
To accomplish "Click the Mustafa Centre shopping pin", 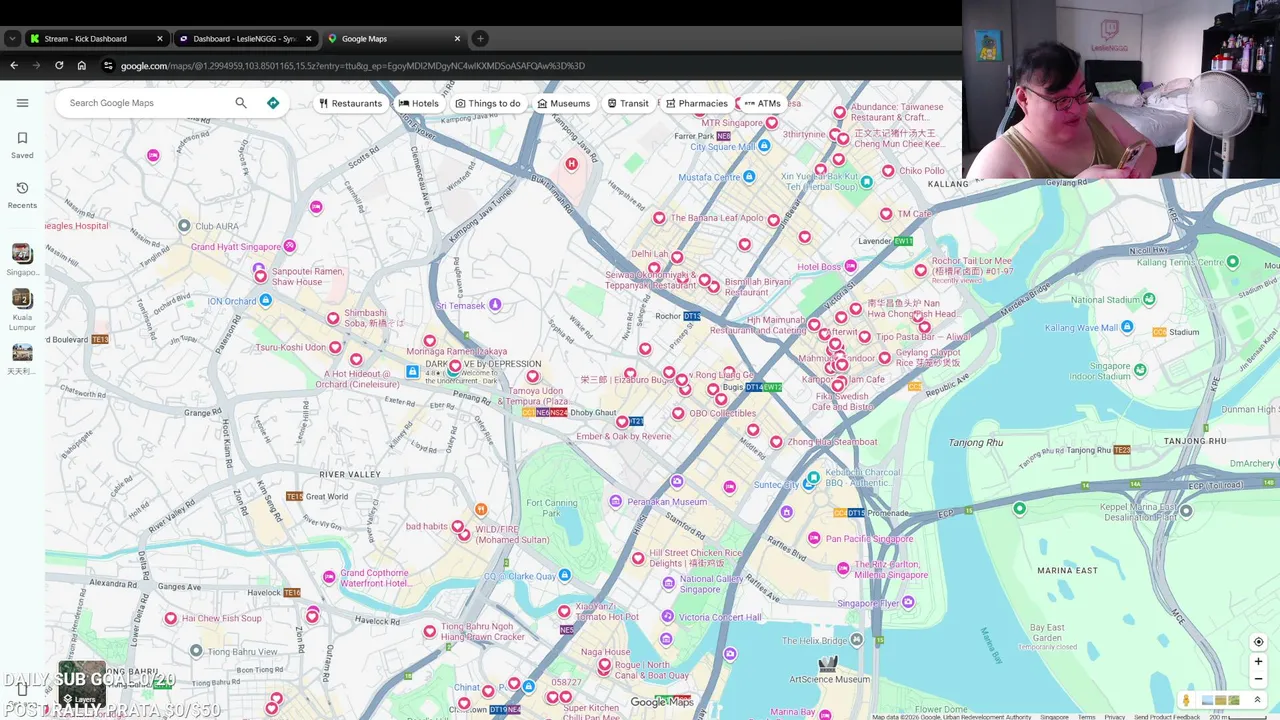I will coord(749,177).
